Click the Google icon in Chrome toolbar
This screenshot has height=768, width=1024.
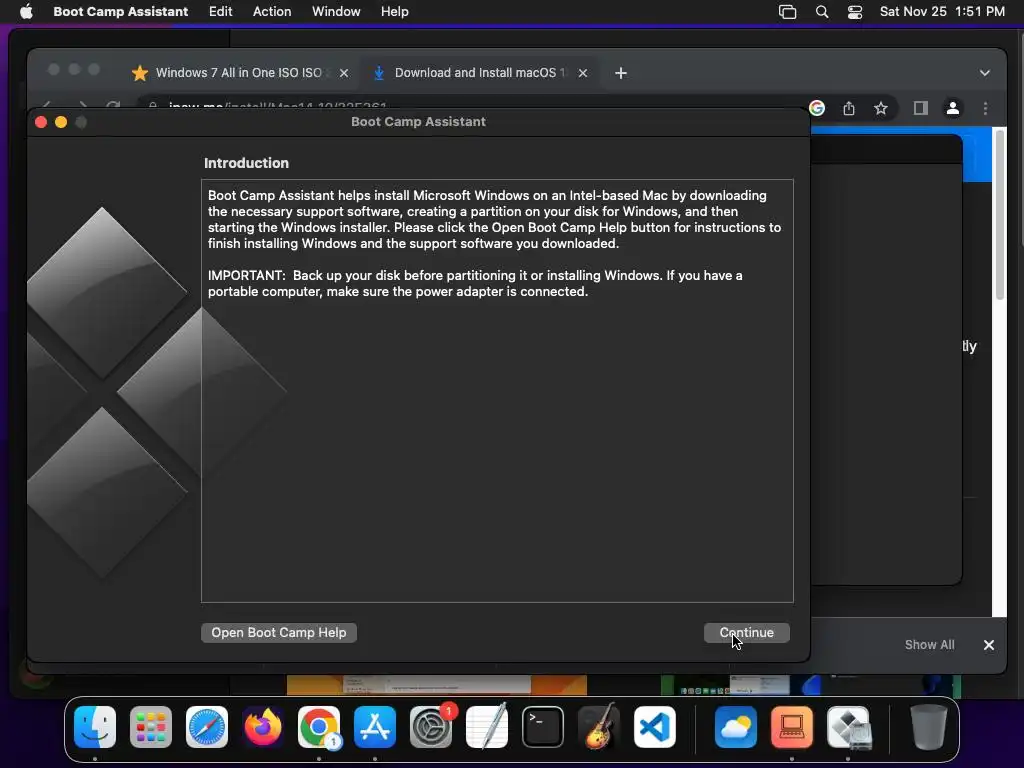817,108
